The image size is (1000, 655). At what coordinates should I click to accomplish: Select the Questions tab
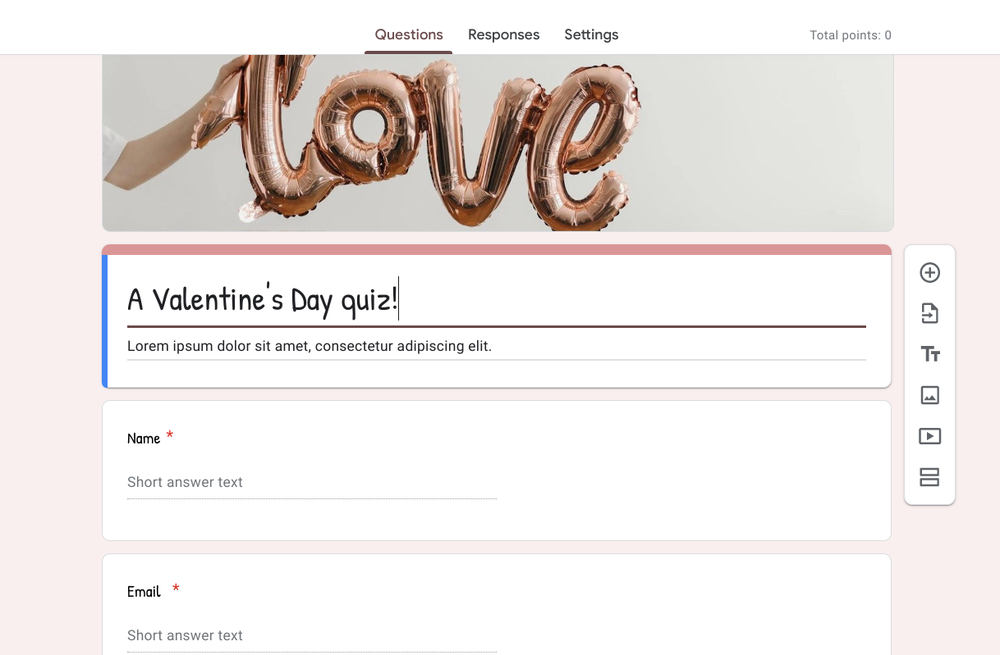[408, 34]
